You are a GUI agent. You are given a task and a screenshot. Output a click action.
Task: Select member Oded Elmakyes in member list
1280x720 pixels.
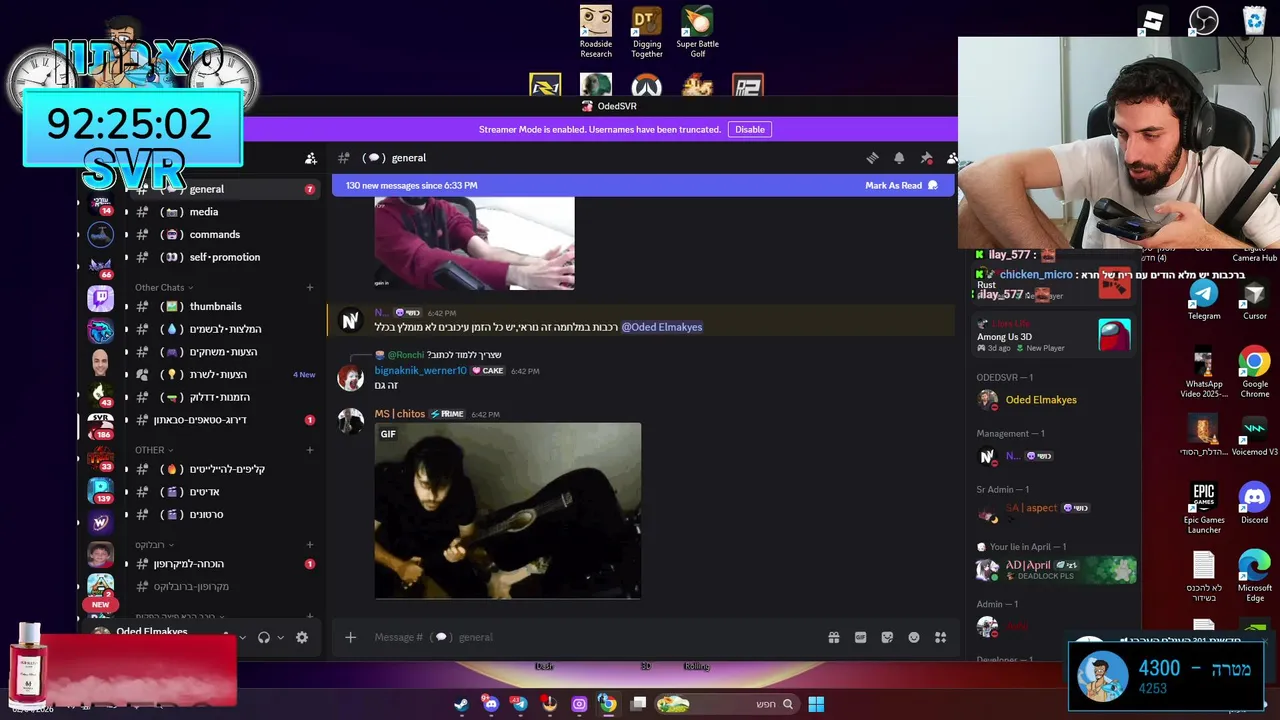pyautogui.click(x=1055, y=400)
